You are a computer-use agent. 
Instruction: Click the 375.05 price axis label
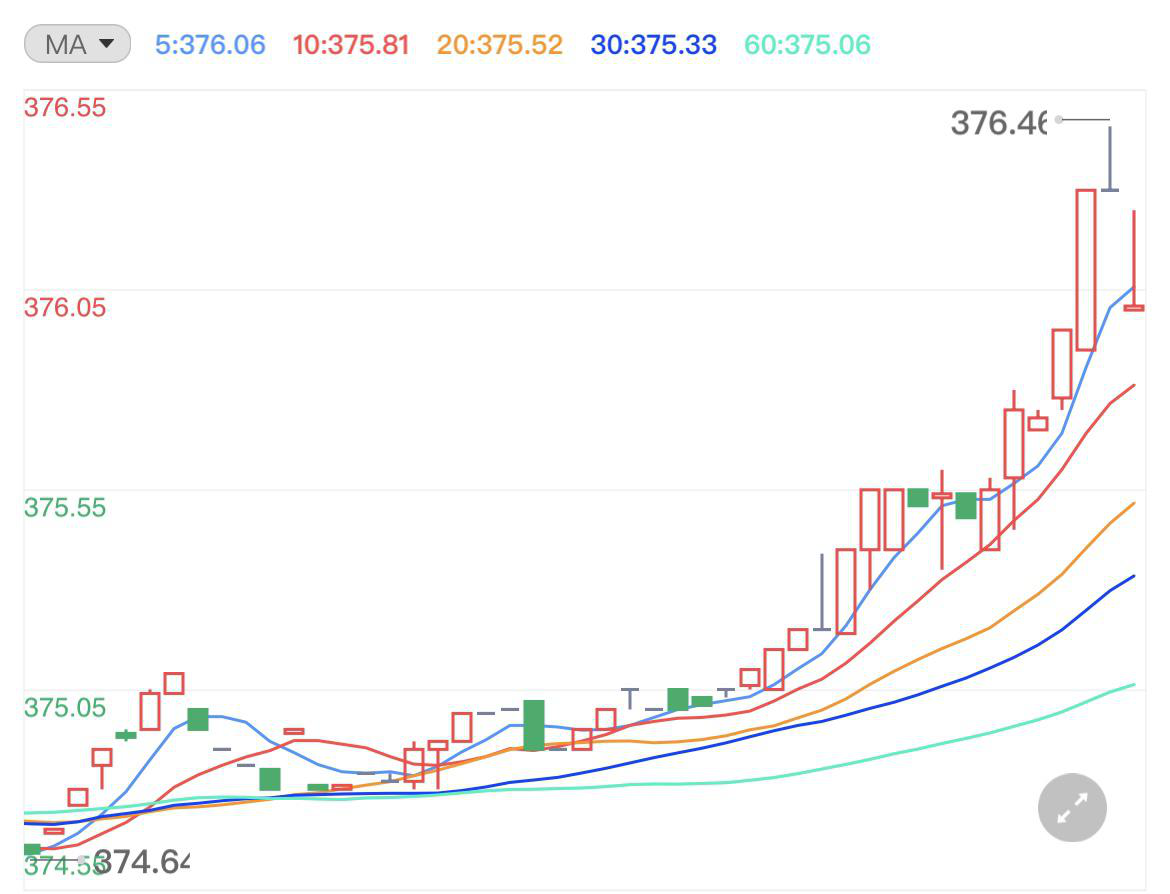click(65, 707)
